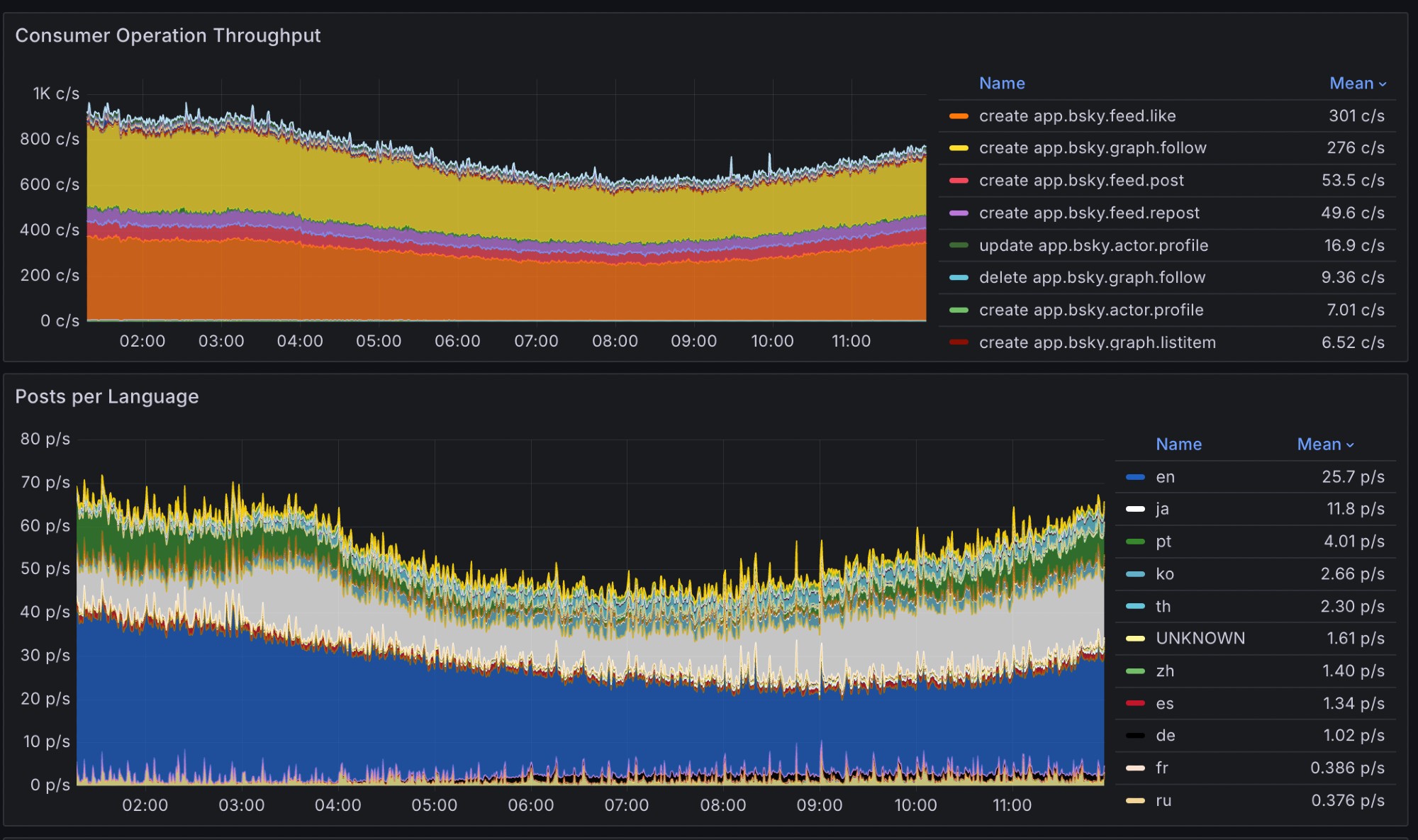Click the zh legend series label
This screenshot has width=1418, height=840.
(1164, 671)
